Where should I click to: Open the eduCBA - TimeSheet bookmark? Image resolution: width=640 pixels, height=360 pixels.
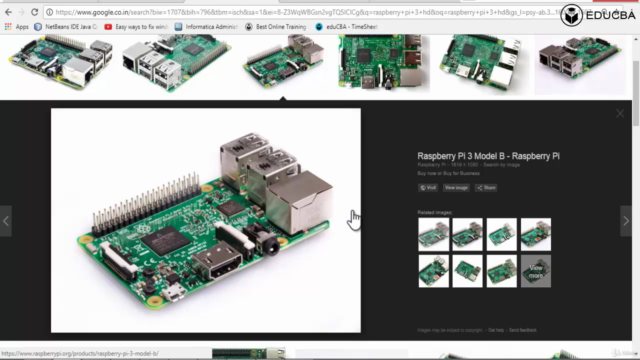point(346,27)
